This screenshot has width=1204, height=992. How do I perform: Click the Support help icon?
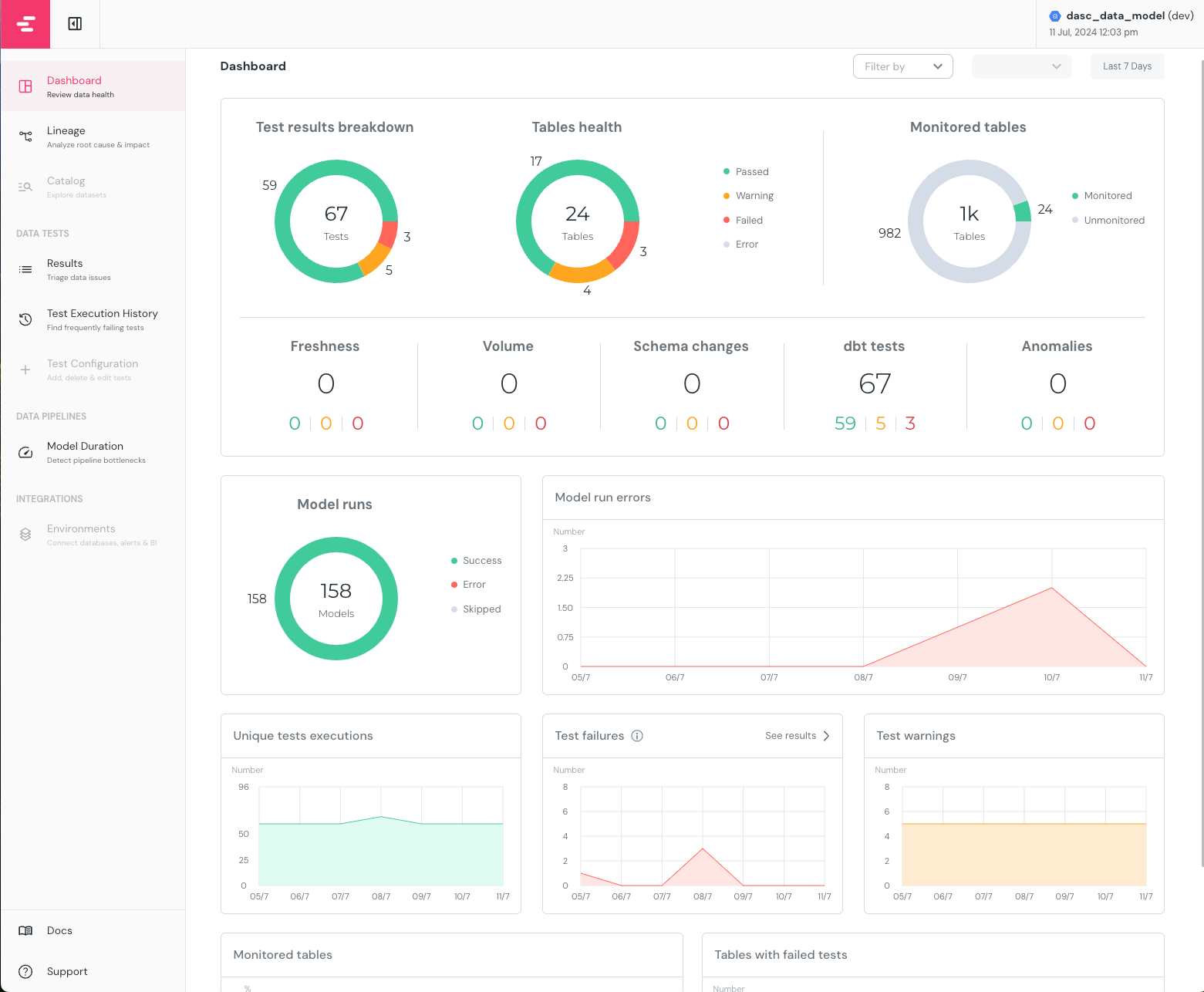point(25,971)
